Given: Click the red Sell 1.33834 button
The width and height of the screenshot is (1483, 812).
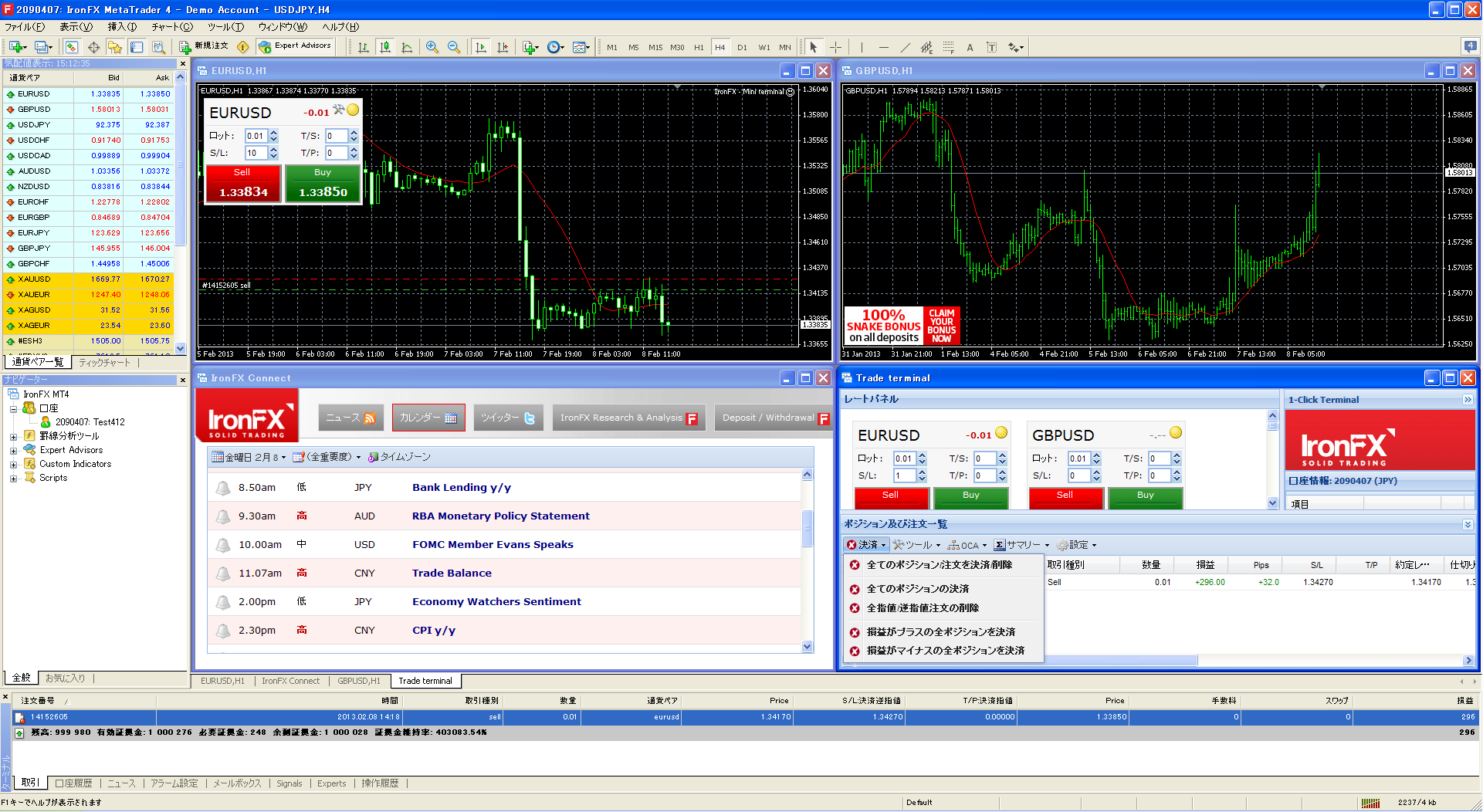Looking at the screenshot, I should 243,184.
